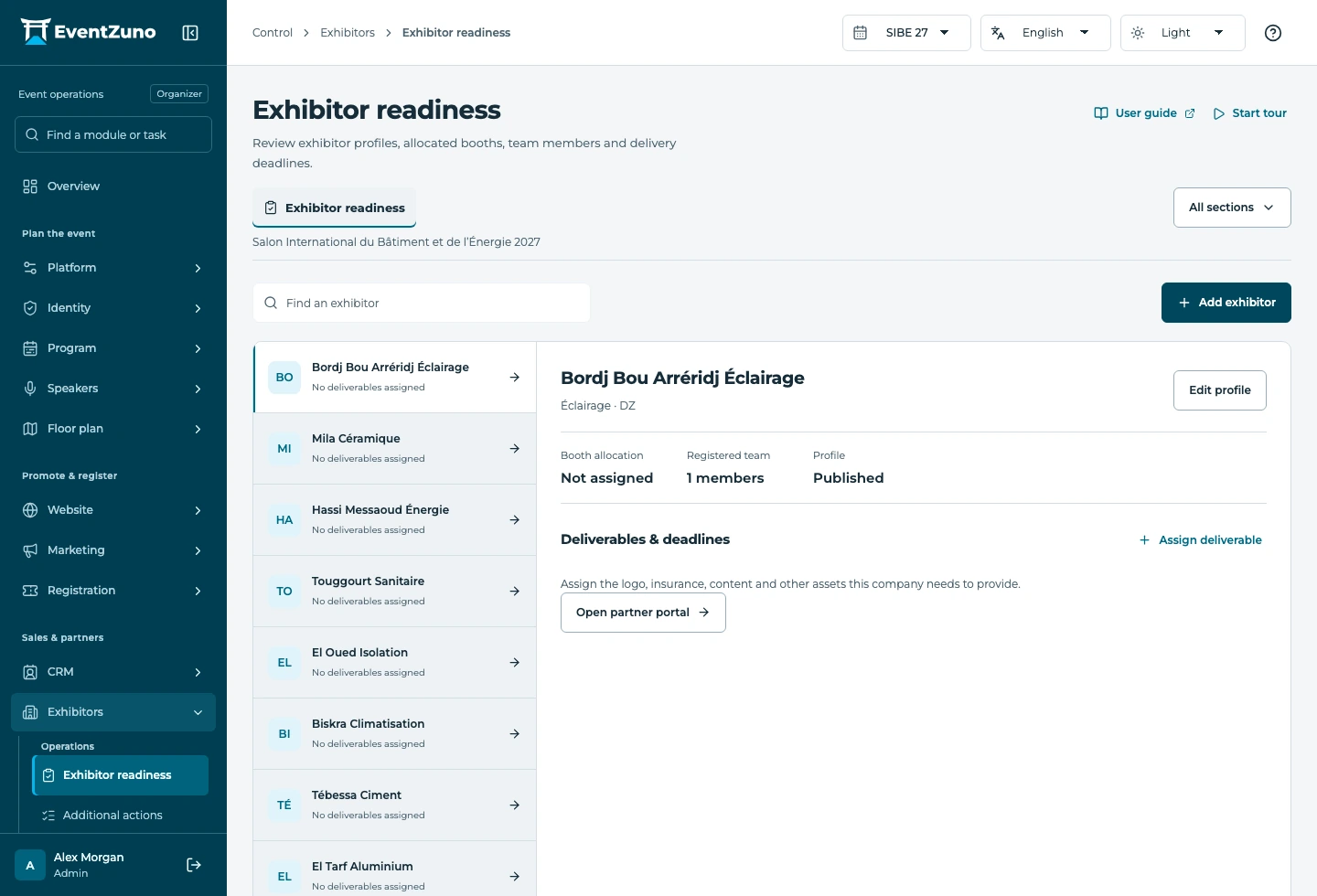Open the help question-mark icon

coord(1273,33)
